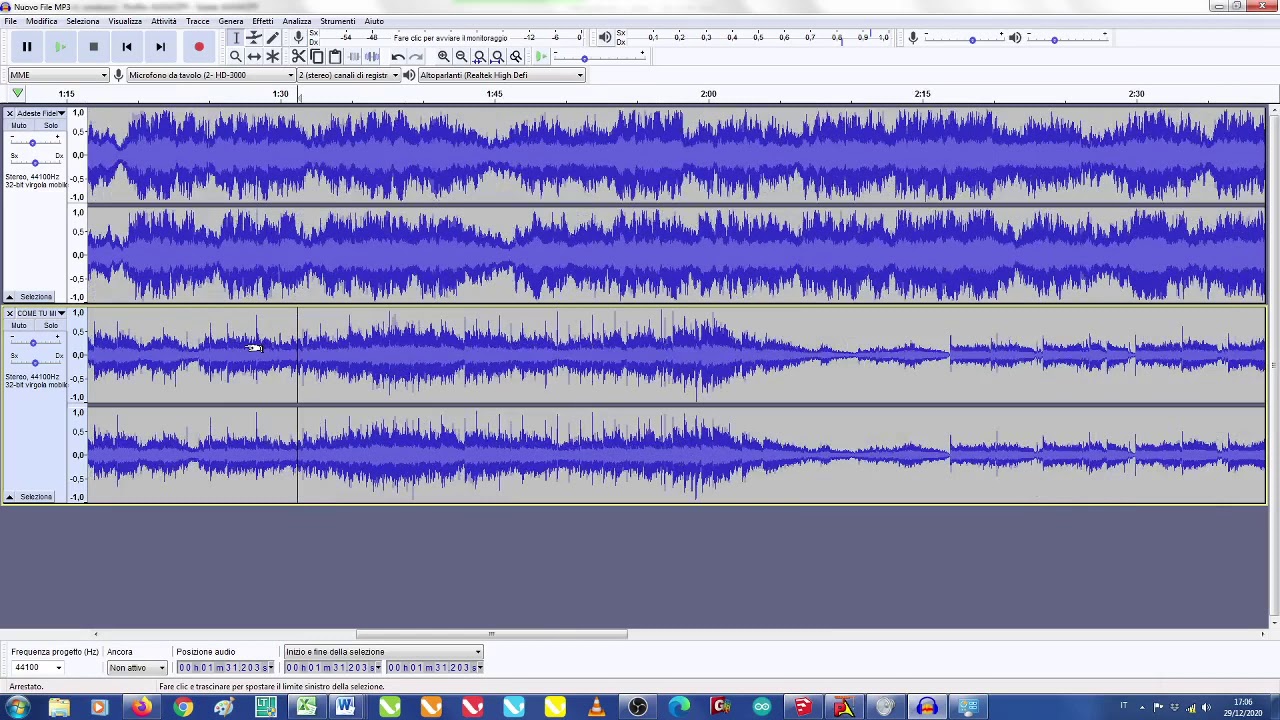Click Seleziona button on the Adeste Fideles track
This screenshot has width=1280, height=720.
[36, 297]
